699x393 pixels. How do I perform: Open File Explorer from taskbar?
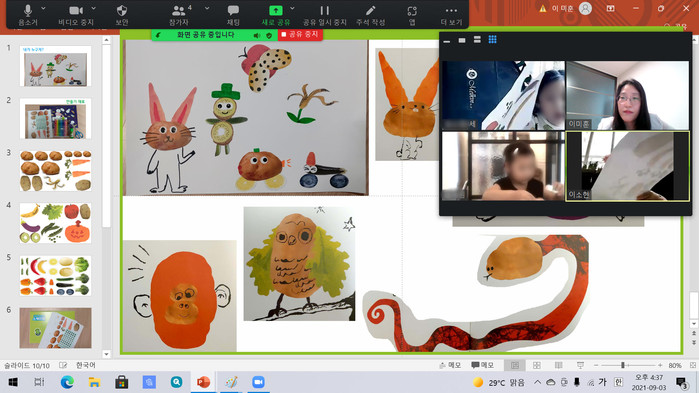click(95, 382)
